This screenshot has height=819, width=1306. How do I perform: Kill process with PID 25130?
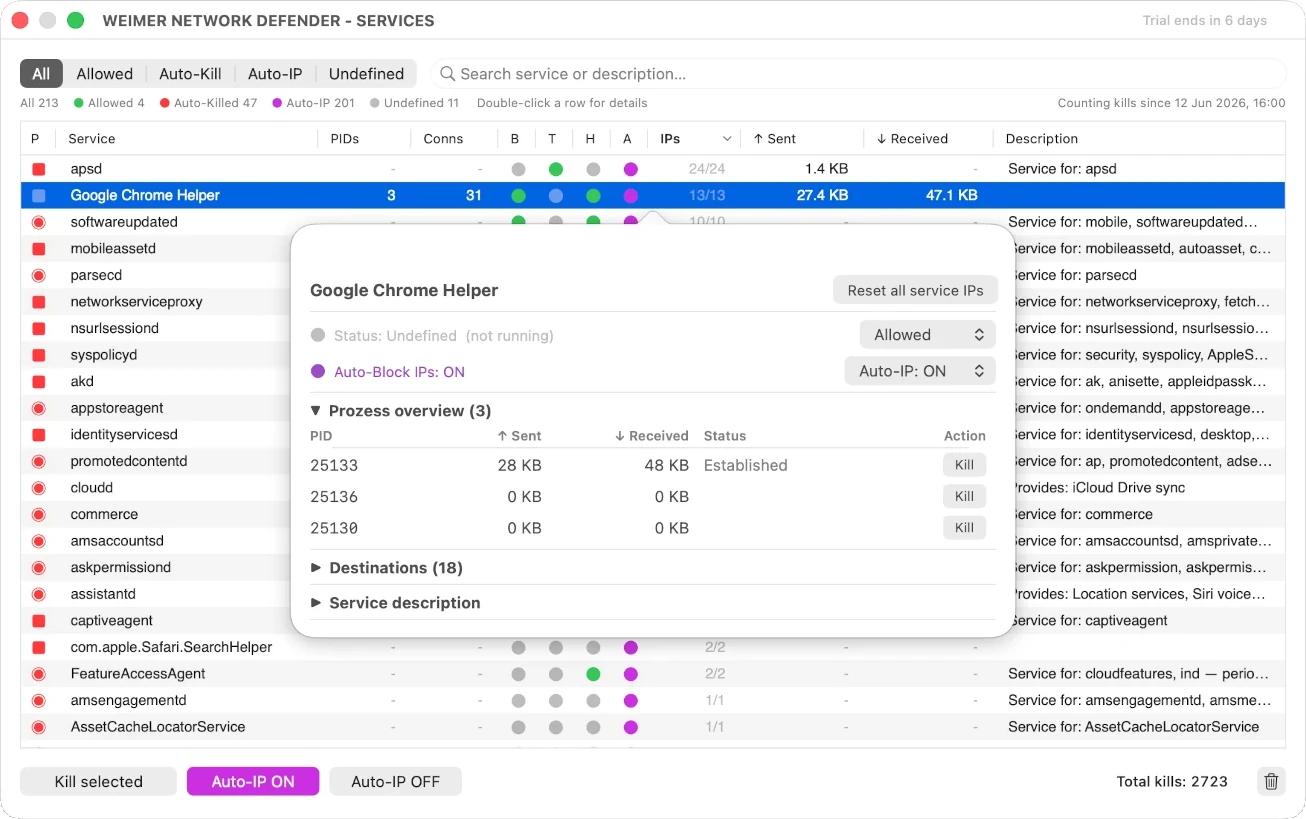click(x=964, y=528)
